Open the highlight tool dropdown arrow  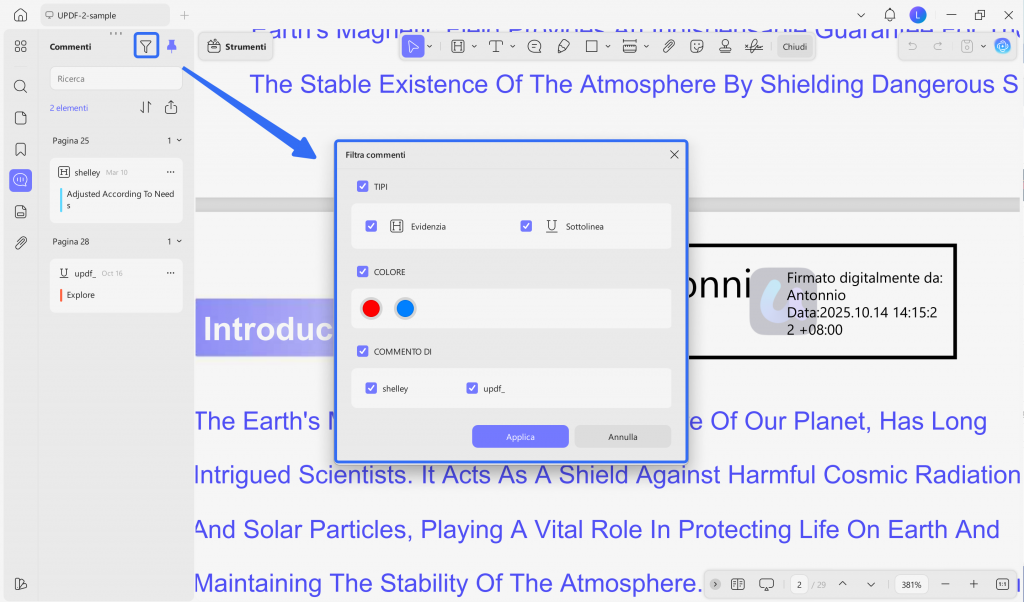pos(474,46)
